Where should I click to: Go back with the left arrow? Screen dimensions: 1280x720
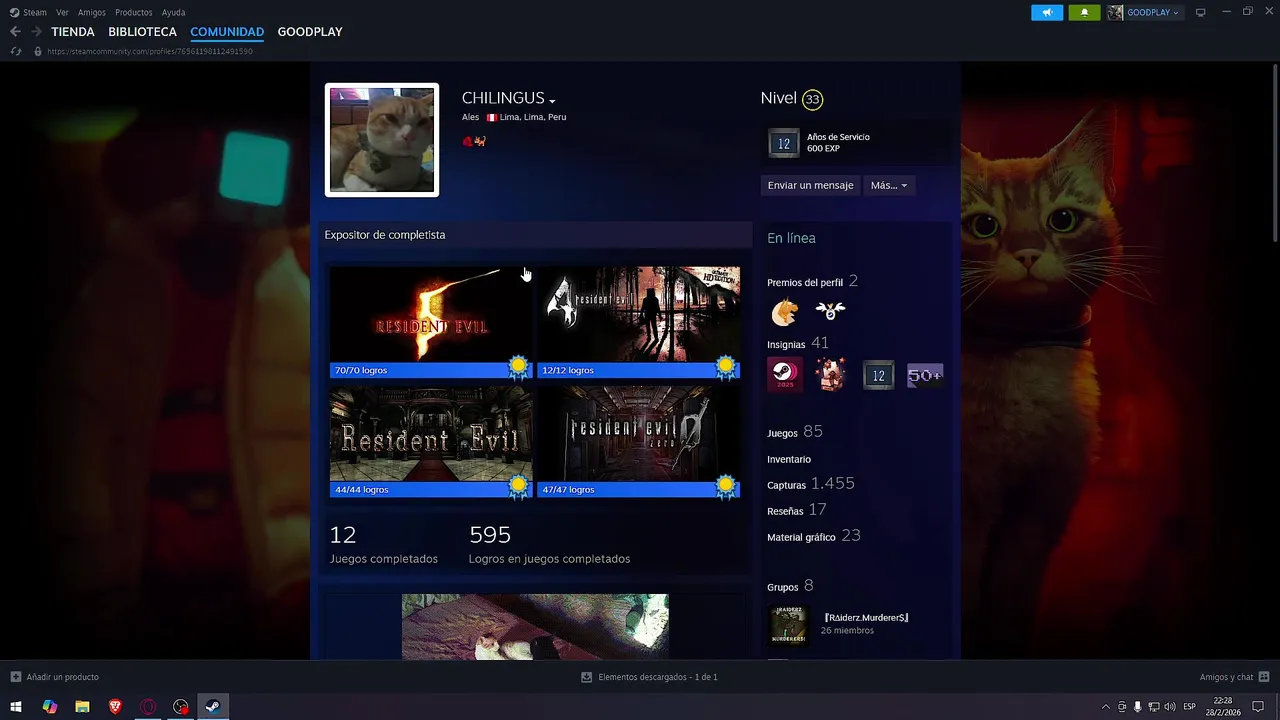point(15,32)
